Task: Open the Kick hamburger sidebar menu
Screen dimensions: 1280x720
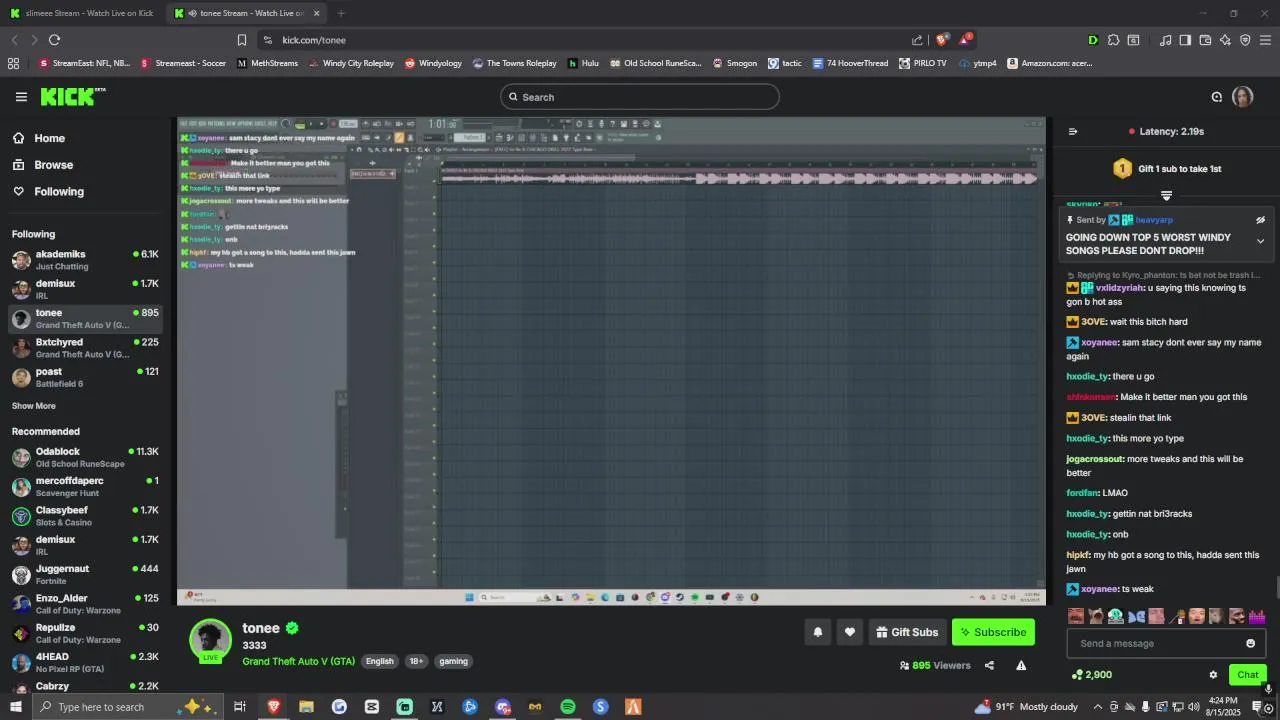Action: 21,97
